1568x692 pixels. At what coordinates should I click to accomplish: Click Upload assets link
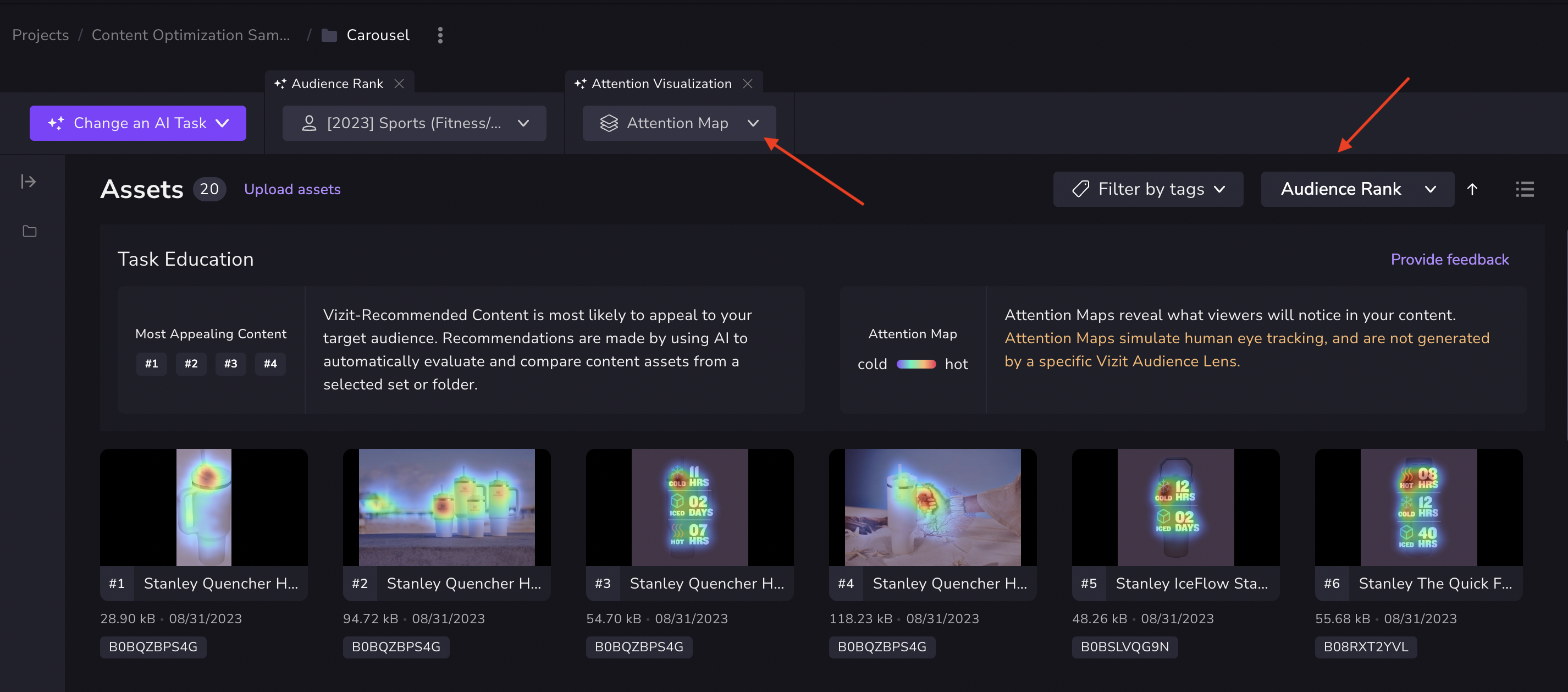click(x=292, y=189)
